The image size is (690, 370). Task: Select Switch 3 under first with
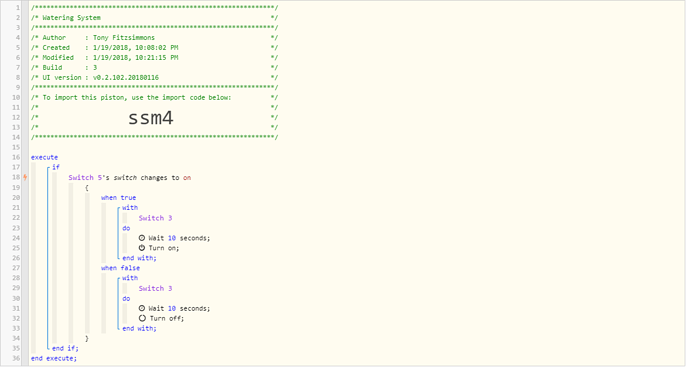coord(155,218)
